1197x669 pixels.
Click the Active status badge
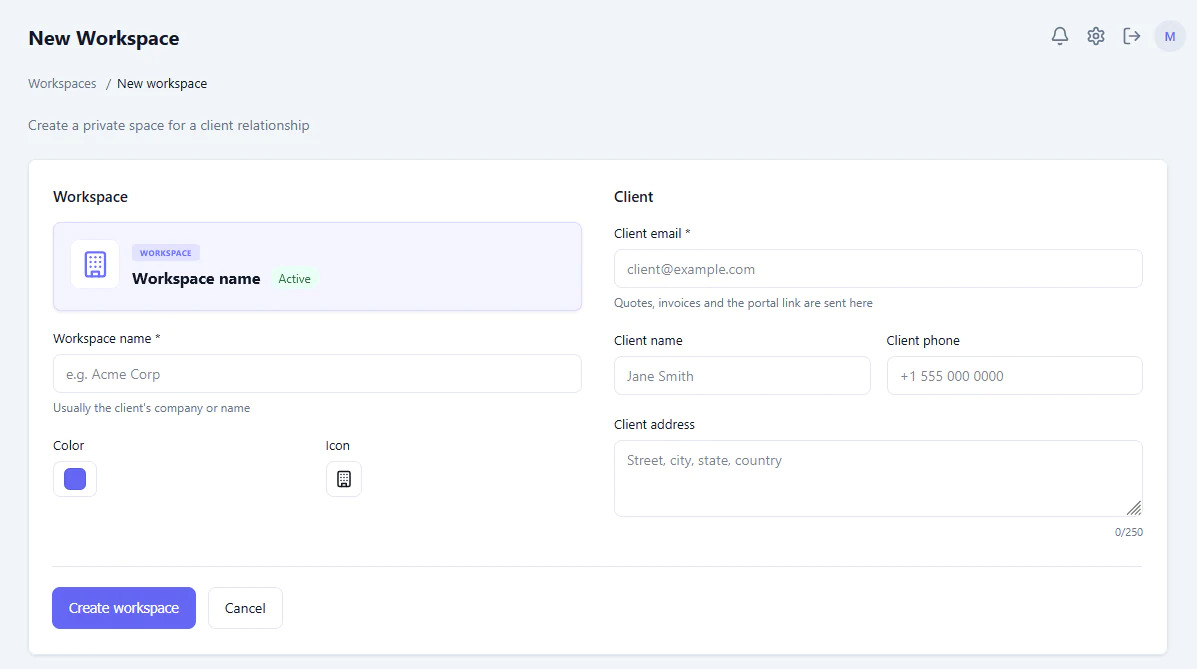294,279
